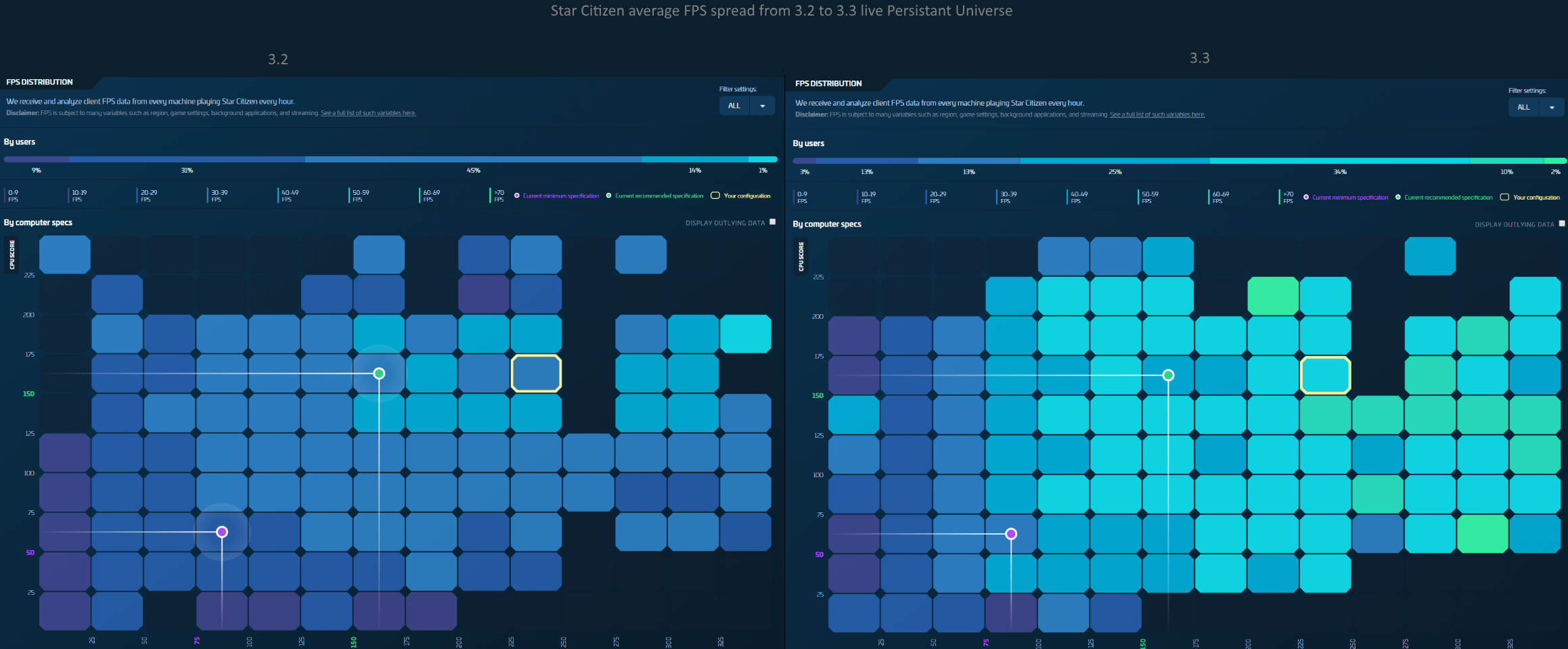Screen dimensions: 1568x649
Task: Click the 25% segment of 3.3 users bar
Action: (x=1115, y=161)
